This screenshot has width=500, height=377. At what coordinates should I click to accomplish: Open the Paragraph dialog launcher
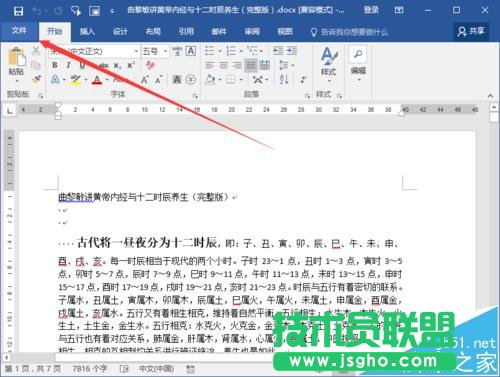coord(307,96)
